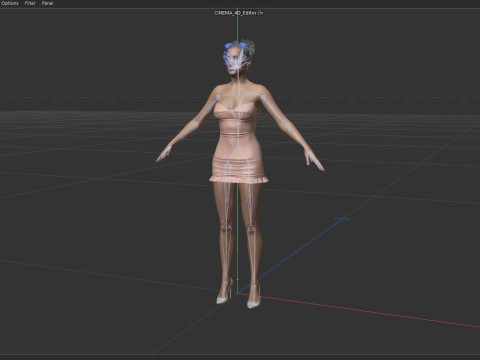Open the Filter menu
480x360 pixels.
click(30, 3)
